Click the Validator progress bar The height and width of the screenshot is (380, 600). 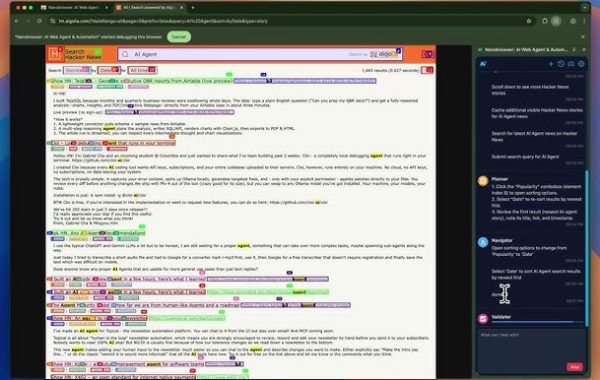click(x=536, y=322)
